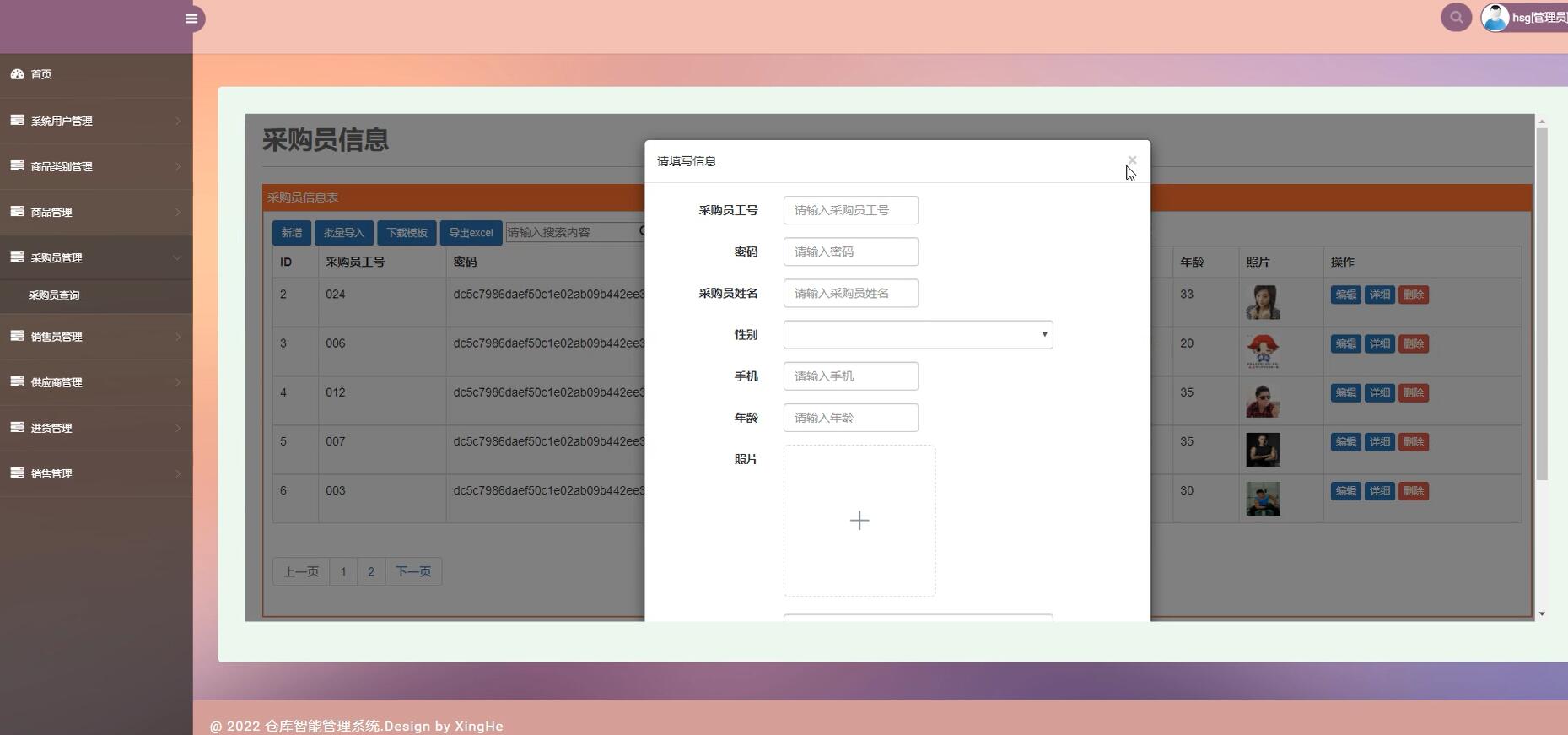Go to page 1 in pagination

point(343,571)
